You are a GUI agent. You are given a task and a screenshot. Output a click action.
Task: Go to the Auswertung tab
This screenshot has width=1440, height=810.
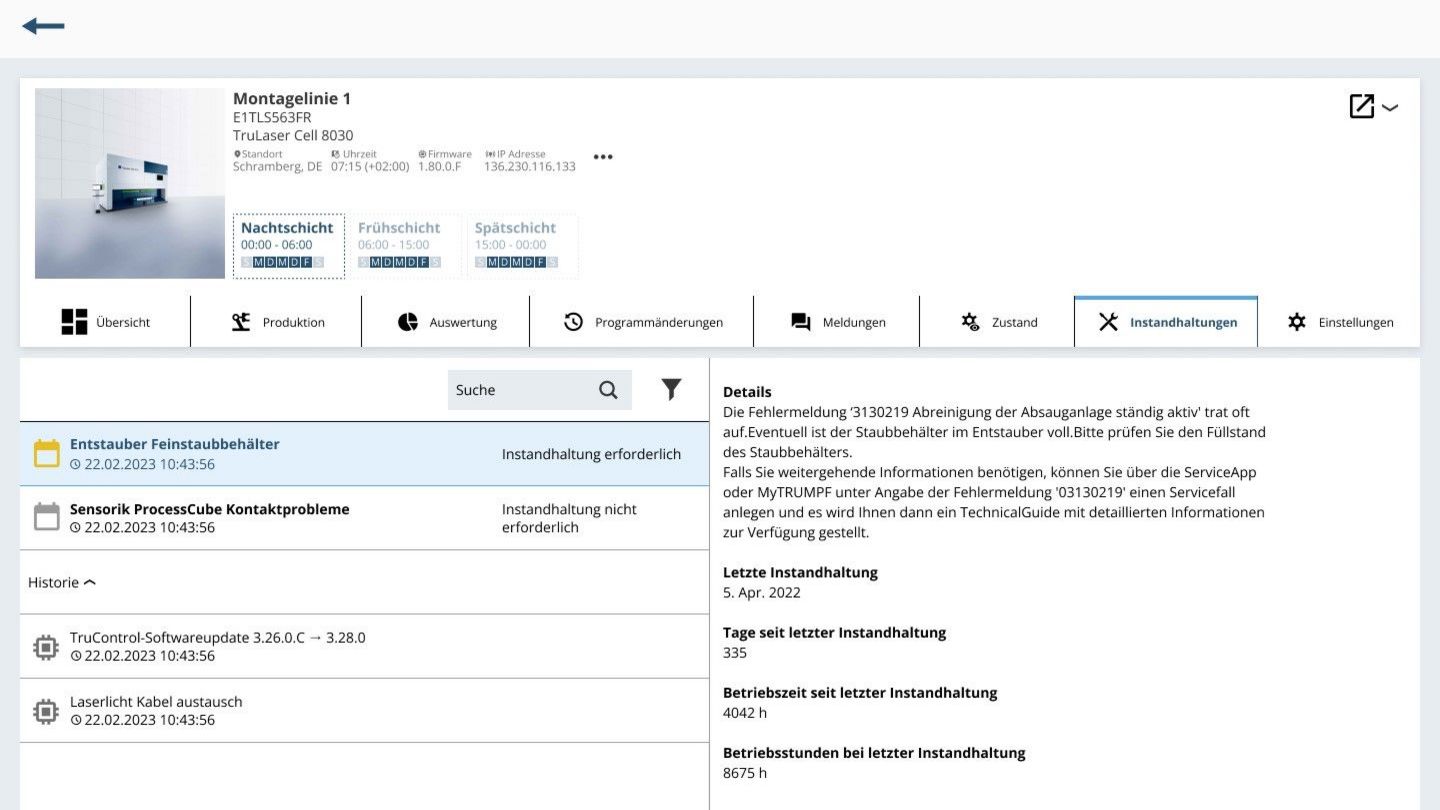point(446,322)
